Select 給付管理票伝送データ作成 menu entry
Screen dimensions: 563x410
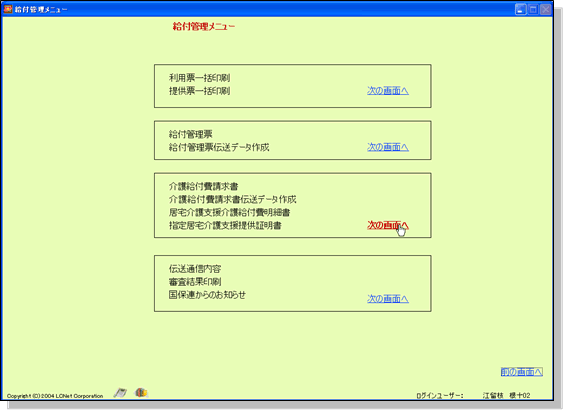coord(219,147)
